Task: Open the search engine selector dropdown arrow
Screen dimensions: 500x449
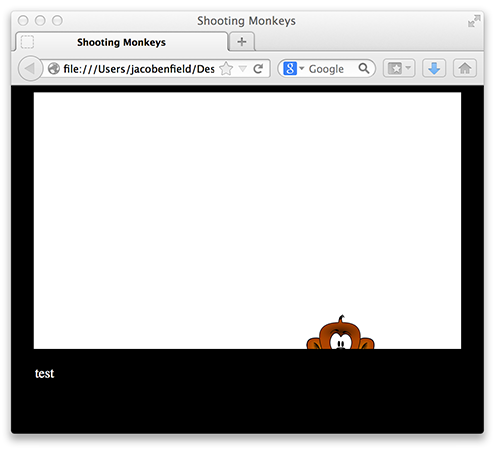Action: pos(302,68)
